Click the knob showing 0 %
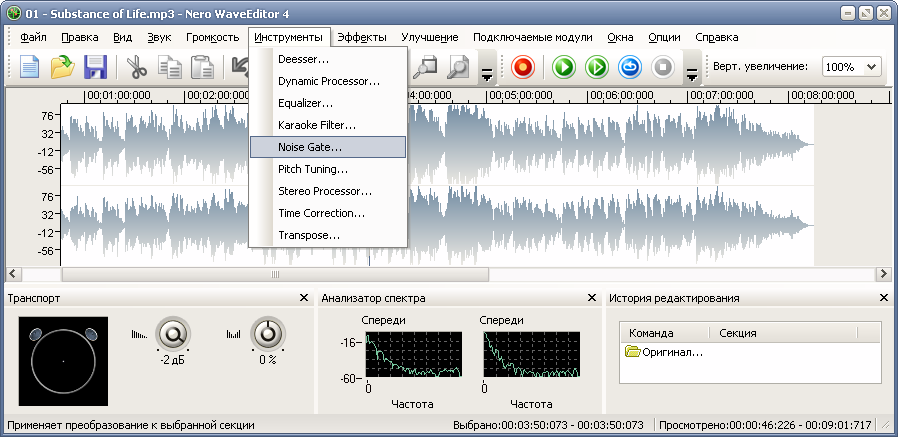The height and width of the screenshot is (437, 898). pyautogui.click(x=266, y=333)
